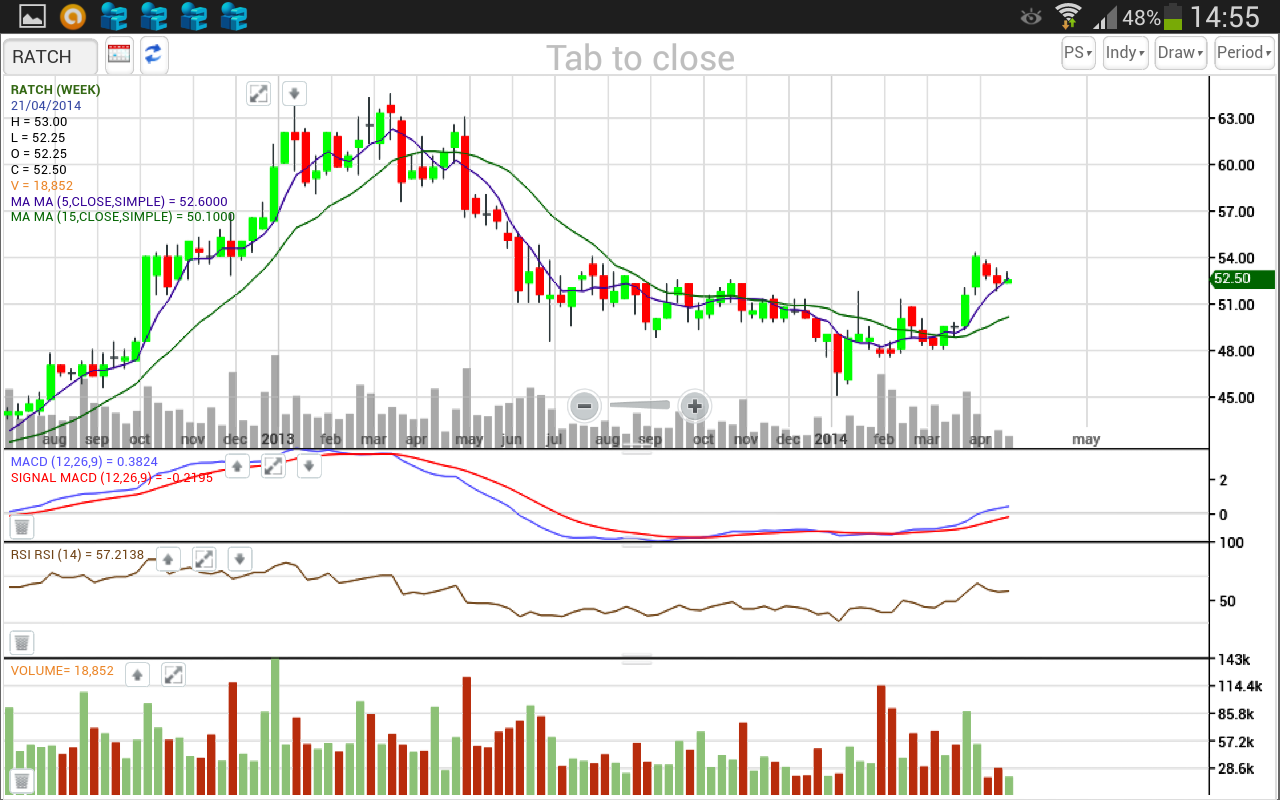Adjust the zoom slider between minus and plus
Viewport: 1280px width, 800px height.
[640, 404]
